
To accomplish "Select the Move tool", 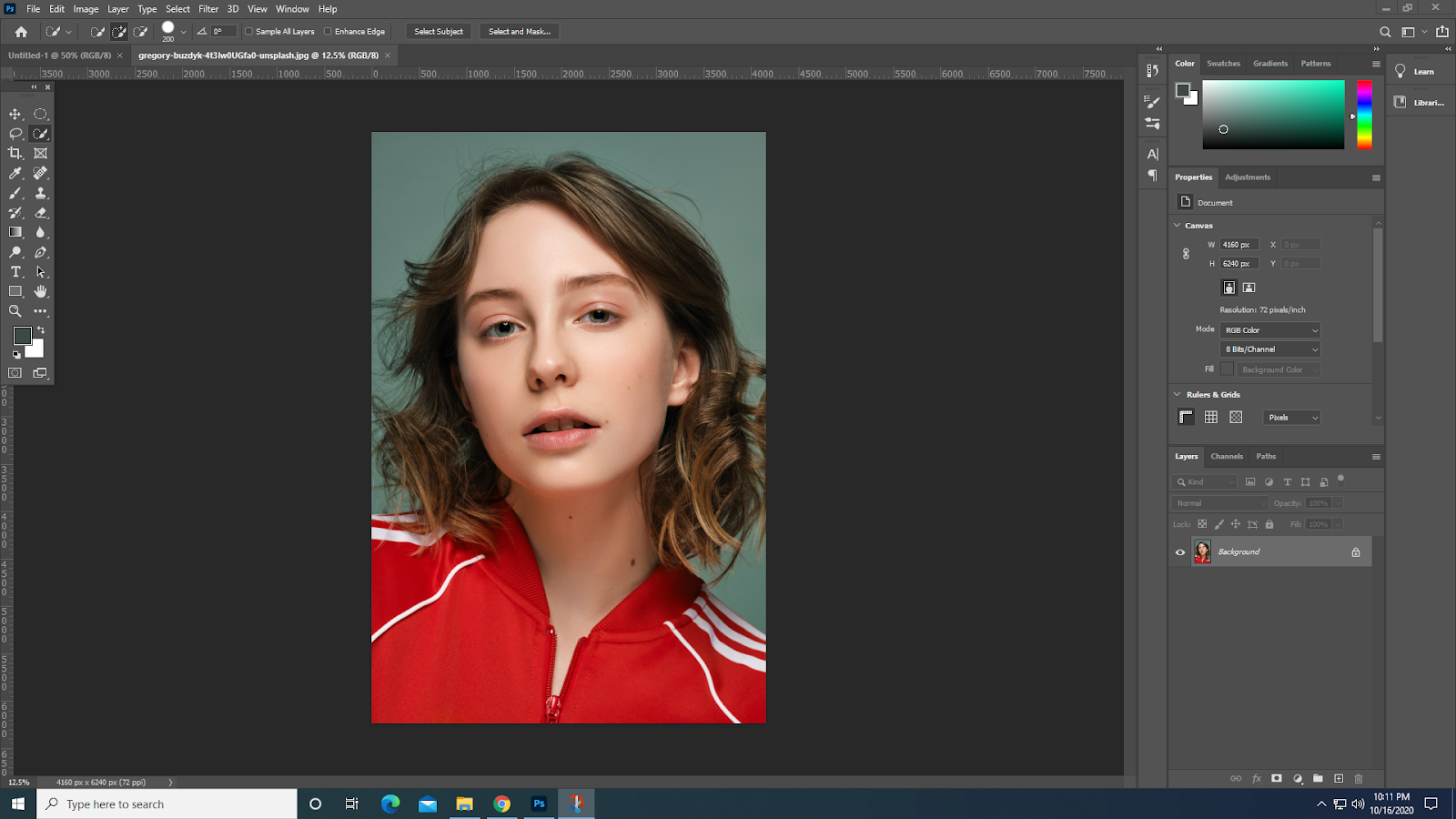I will [15, 115].
